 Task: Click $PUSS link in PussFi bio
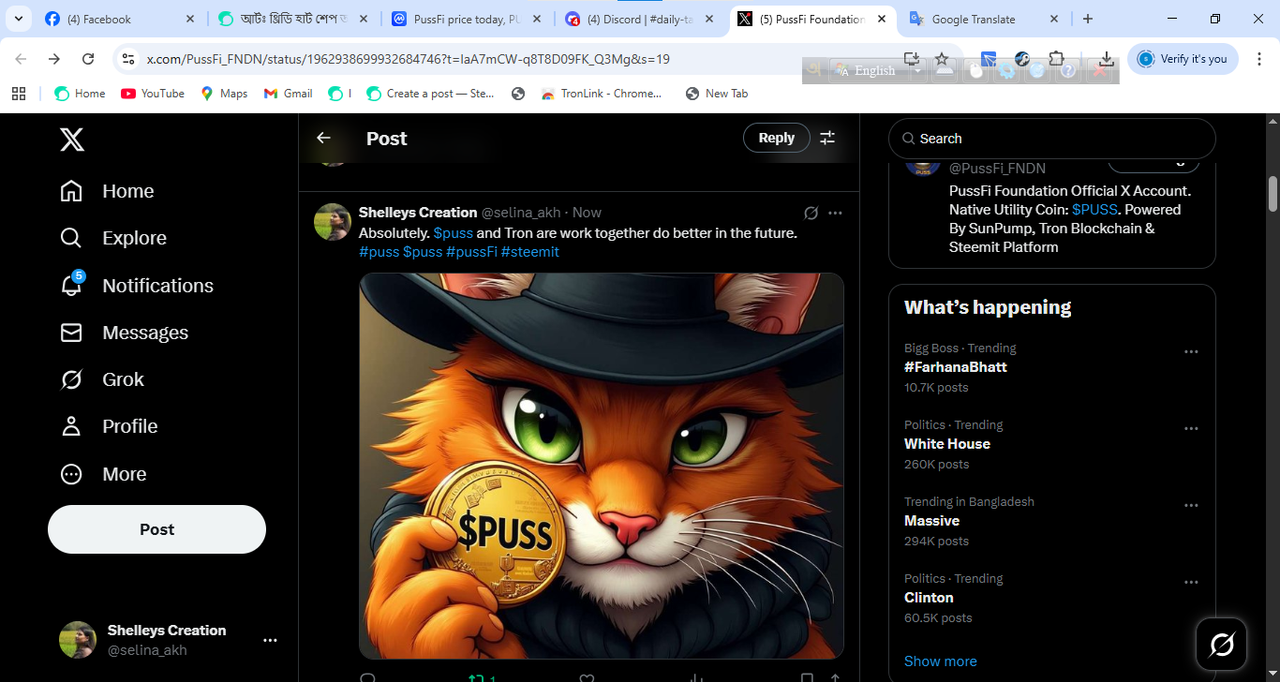tap(1094, 209)
